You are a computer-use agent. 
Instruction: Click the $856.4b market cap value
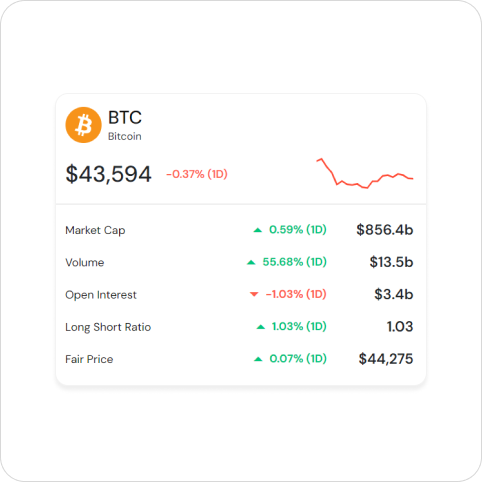[x=385, y=230]
